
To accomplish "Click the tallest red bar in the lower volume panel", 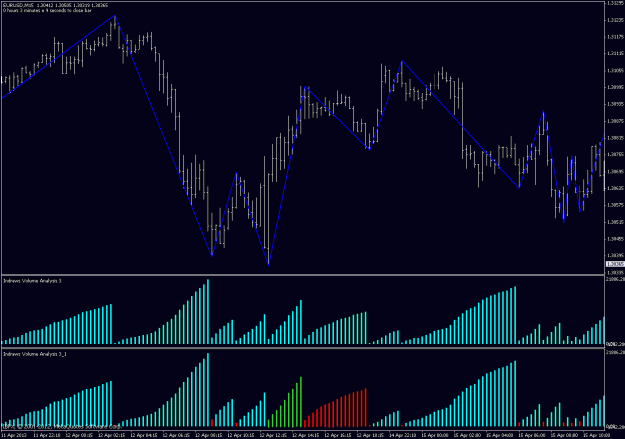I will [366, 408].
